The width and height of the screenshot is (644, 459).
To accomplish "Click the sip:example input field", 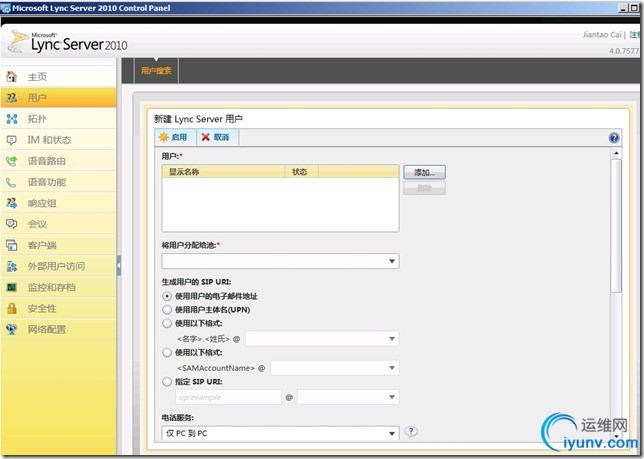I will [x=228, y=397].
